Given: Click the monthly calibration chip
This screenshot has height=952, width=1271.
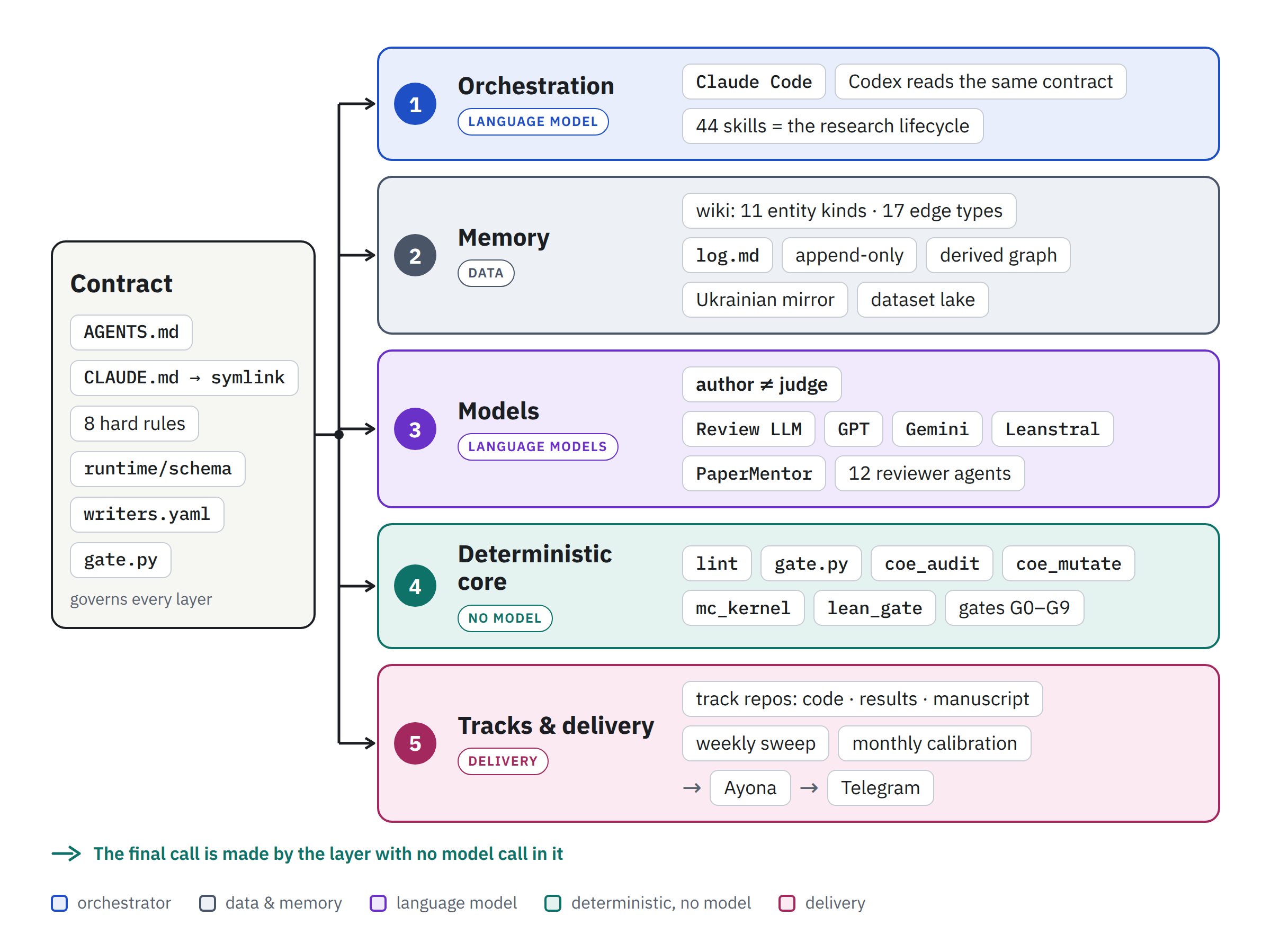Looking at the screenshot, I should [935, 743].
